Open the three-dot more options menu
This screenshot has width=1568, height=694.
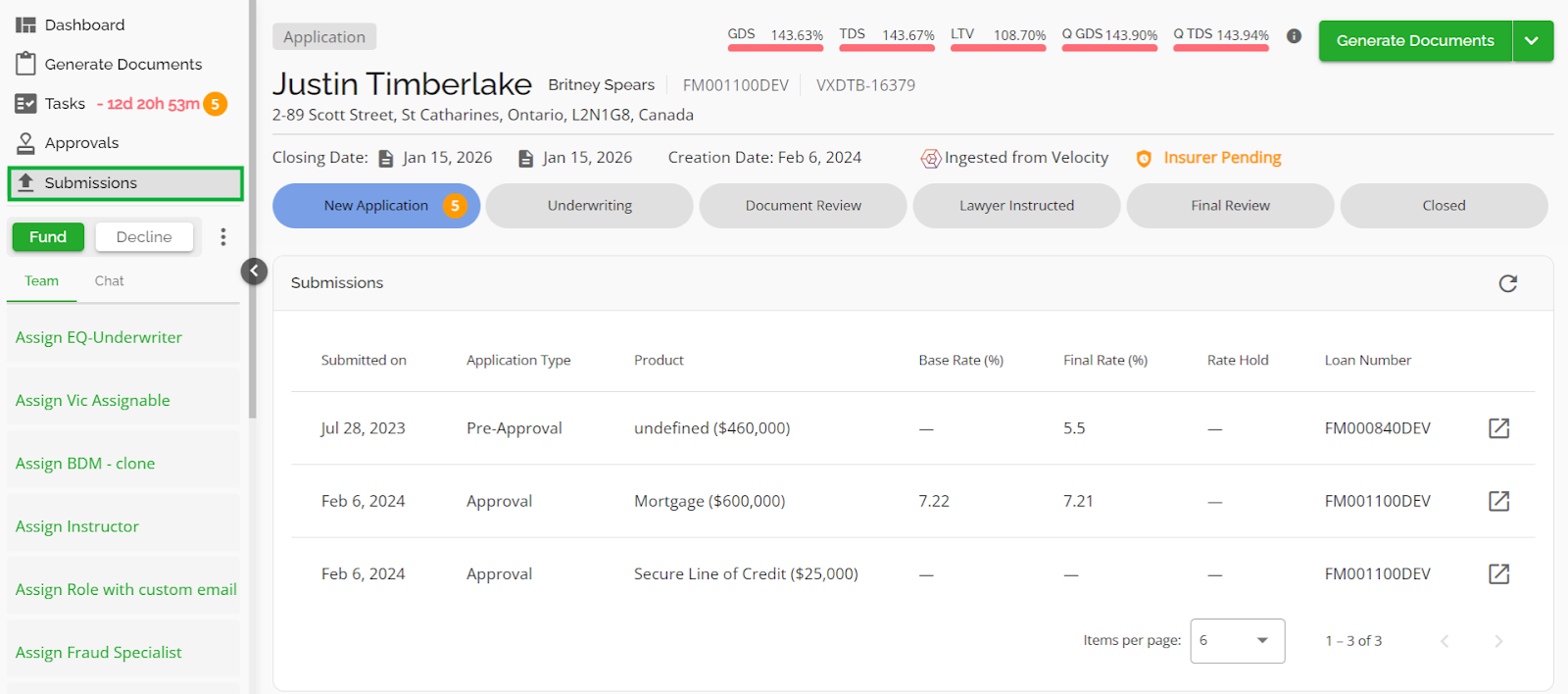(x=223, y=237)
